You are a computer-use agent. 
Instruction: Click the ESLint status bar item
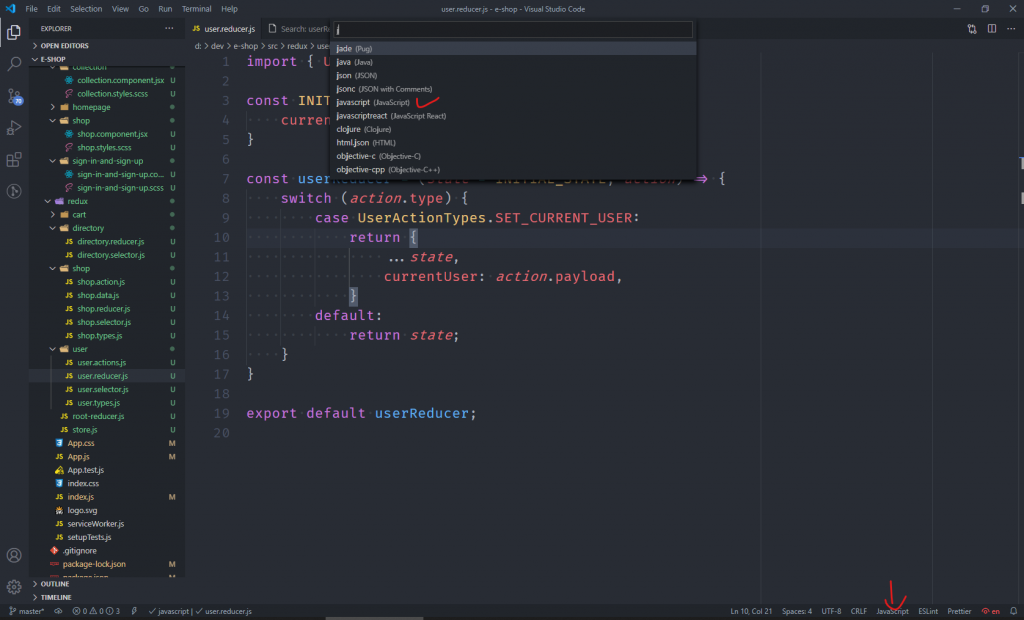coord(927,612)
